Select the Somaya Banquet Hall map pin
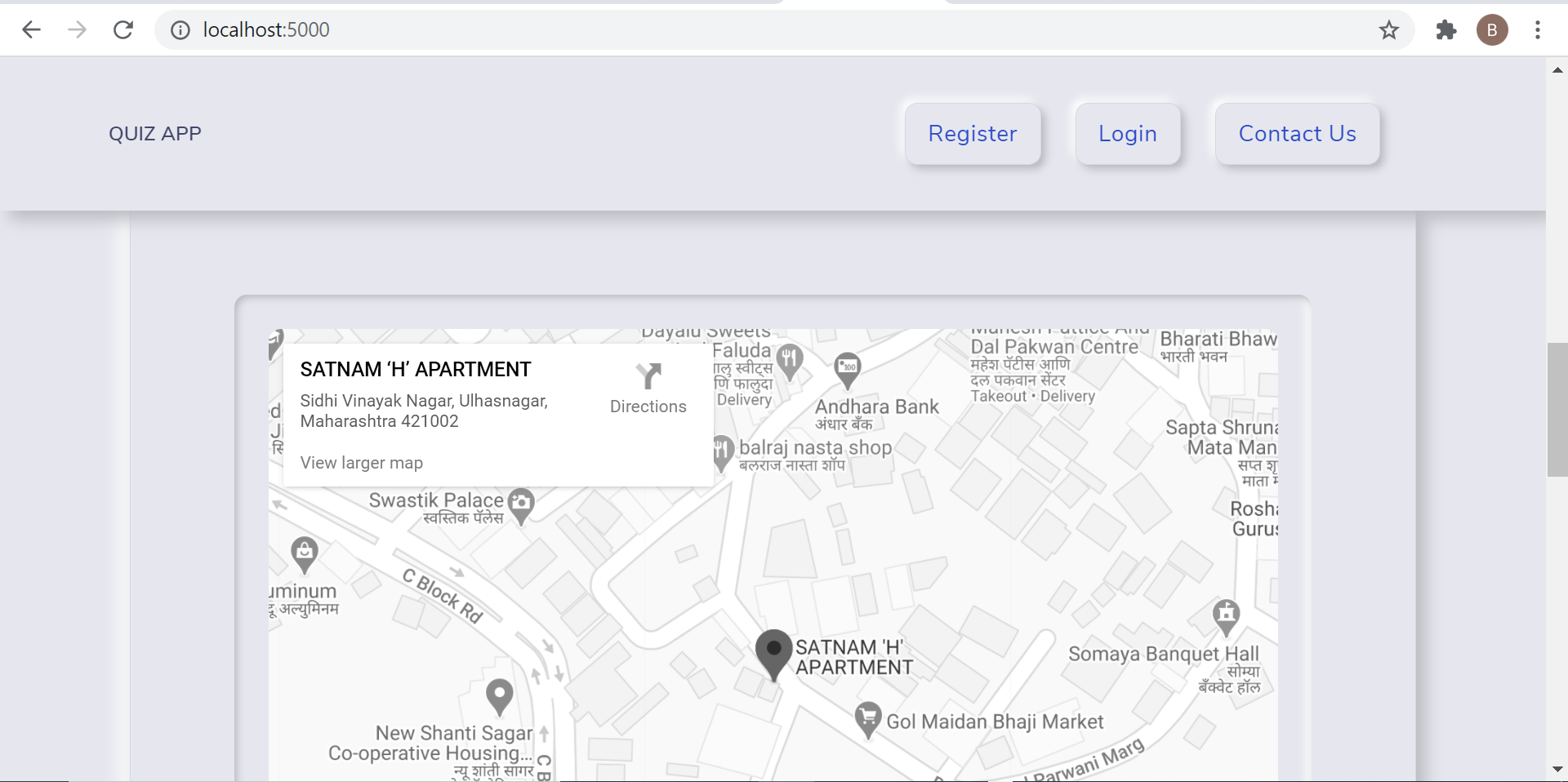Viewport: 1568px width, 782px height. pos(1226,615)
